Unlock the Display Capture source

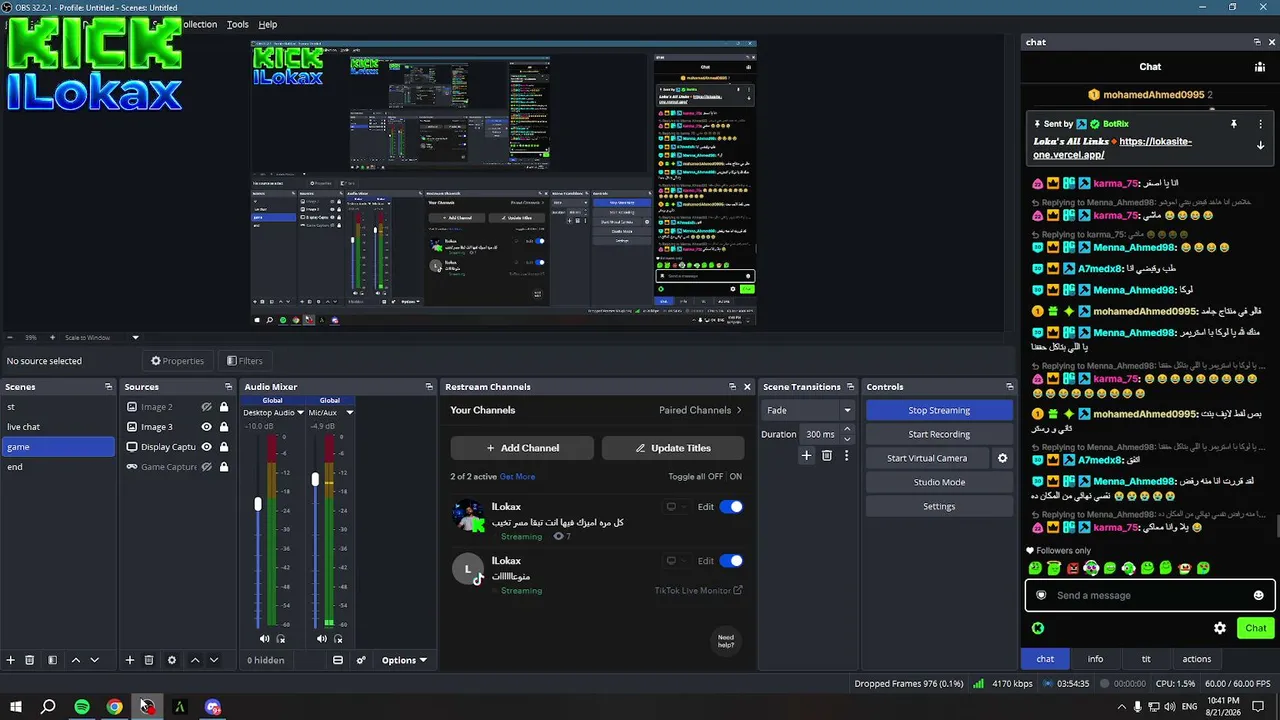coord(224,447)
